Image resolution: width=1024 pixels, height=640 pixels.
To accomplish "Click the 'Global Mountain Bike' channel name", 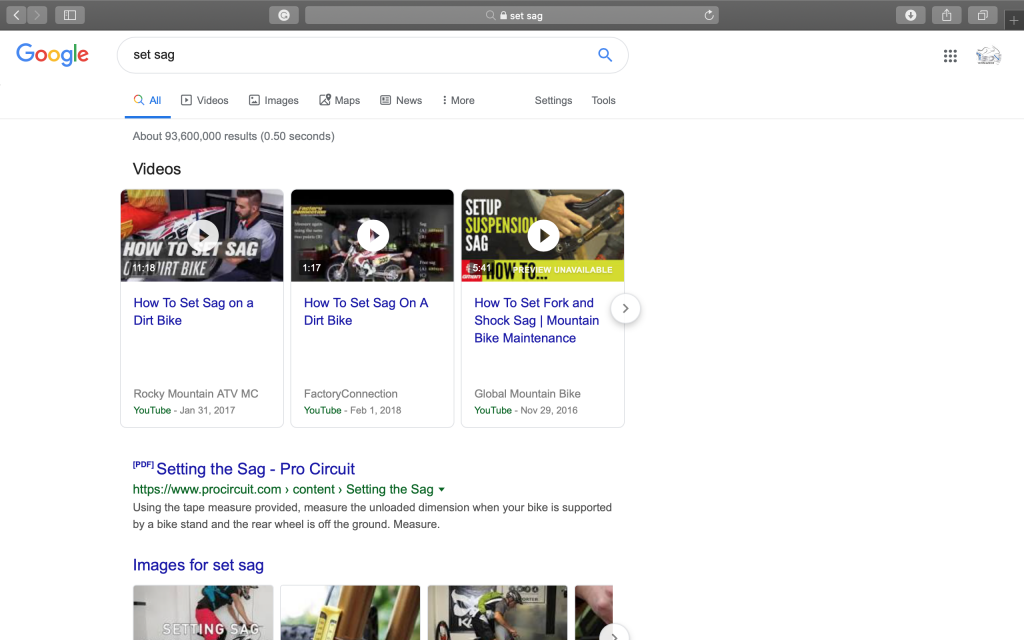I will click(527, 394).
